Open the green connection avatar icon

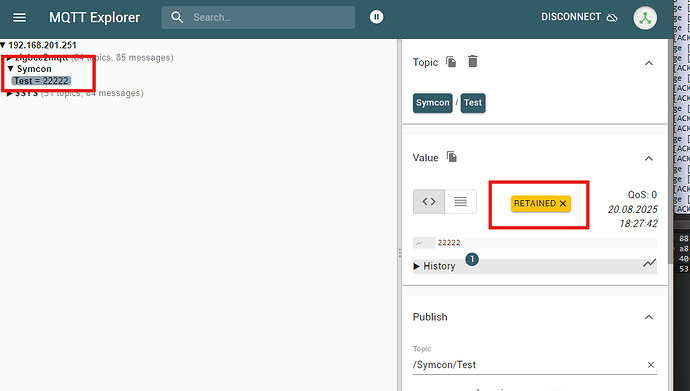coord(645,18)
